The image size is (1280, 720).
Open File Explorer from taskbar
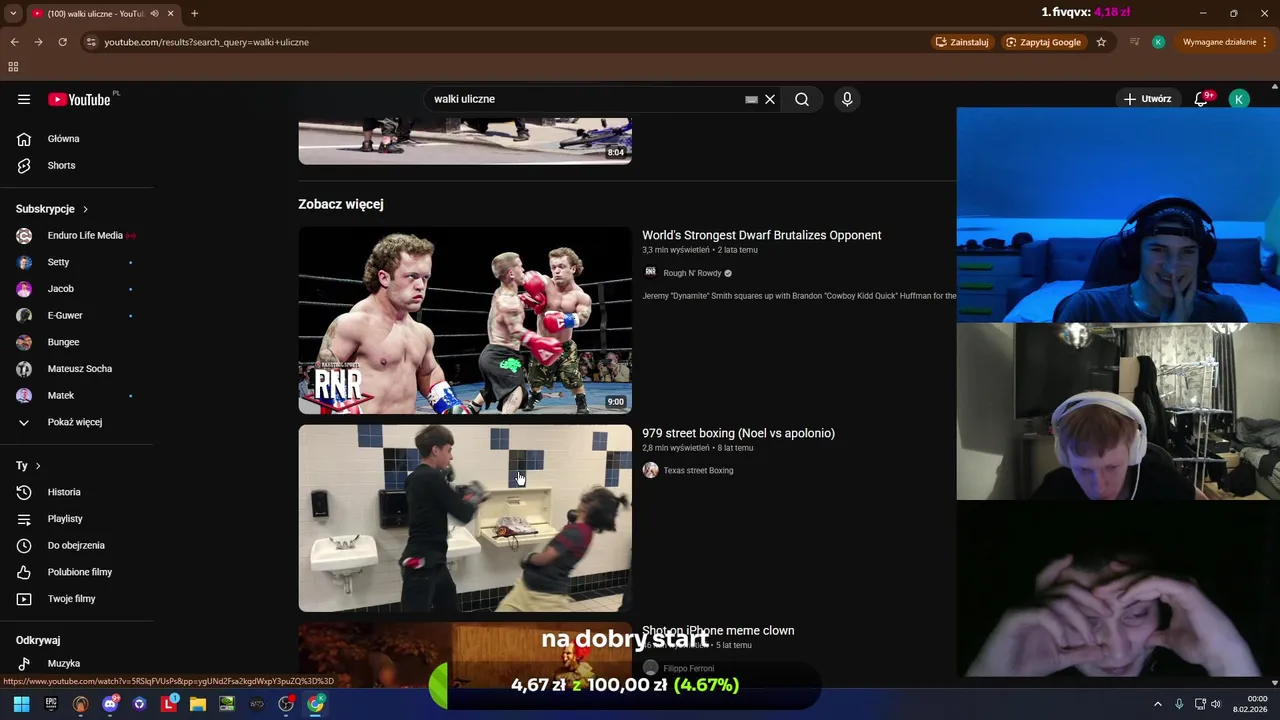point(198,704)
